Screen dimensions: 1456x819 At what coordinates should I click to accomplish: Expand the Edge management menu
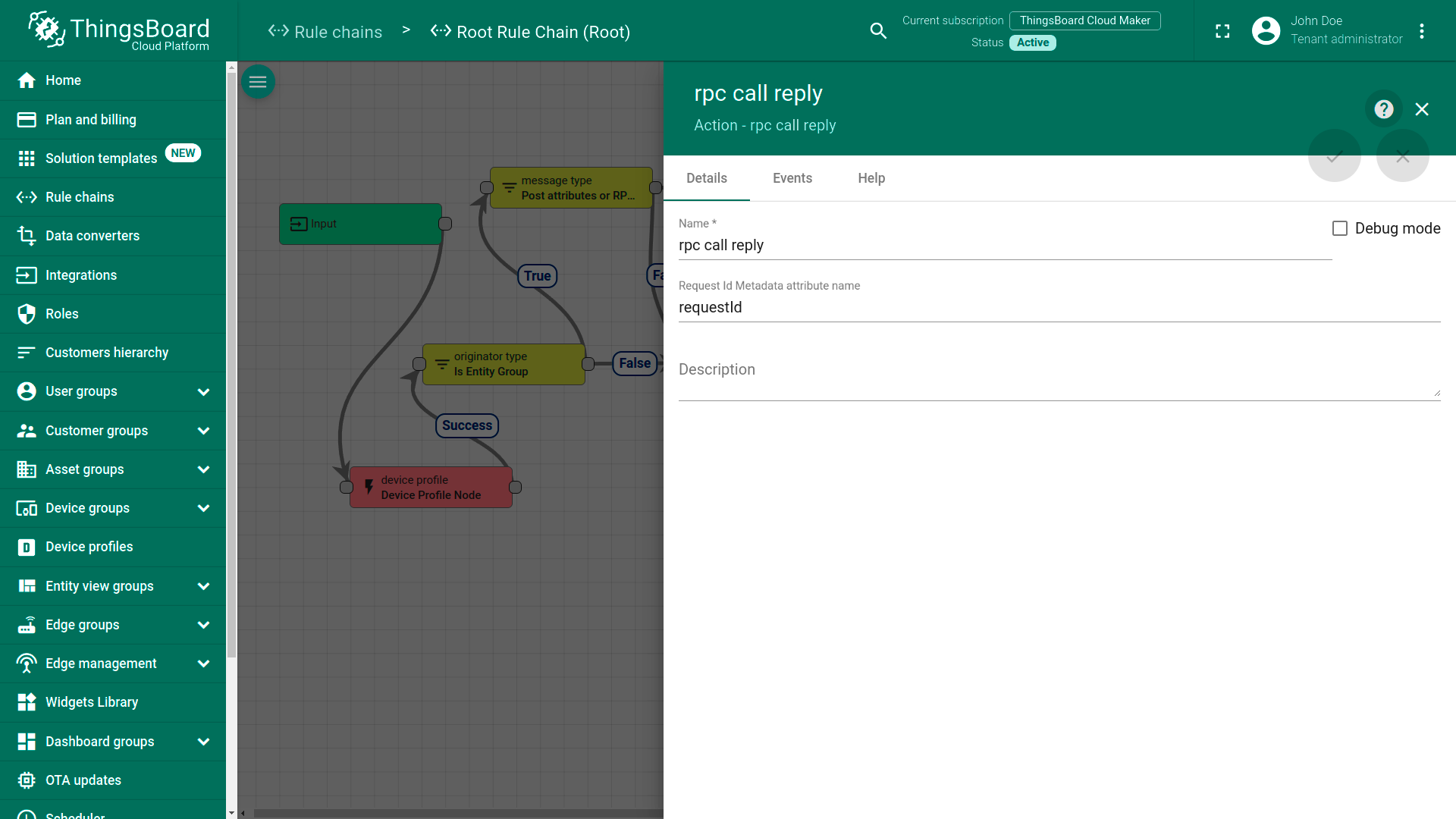tap(203, 664)
